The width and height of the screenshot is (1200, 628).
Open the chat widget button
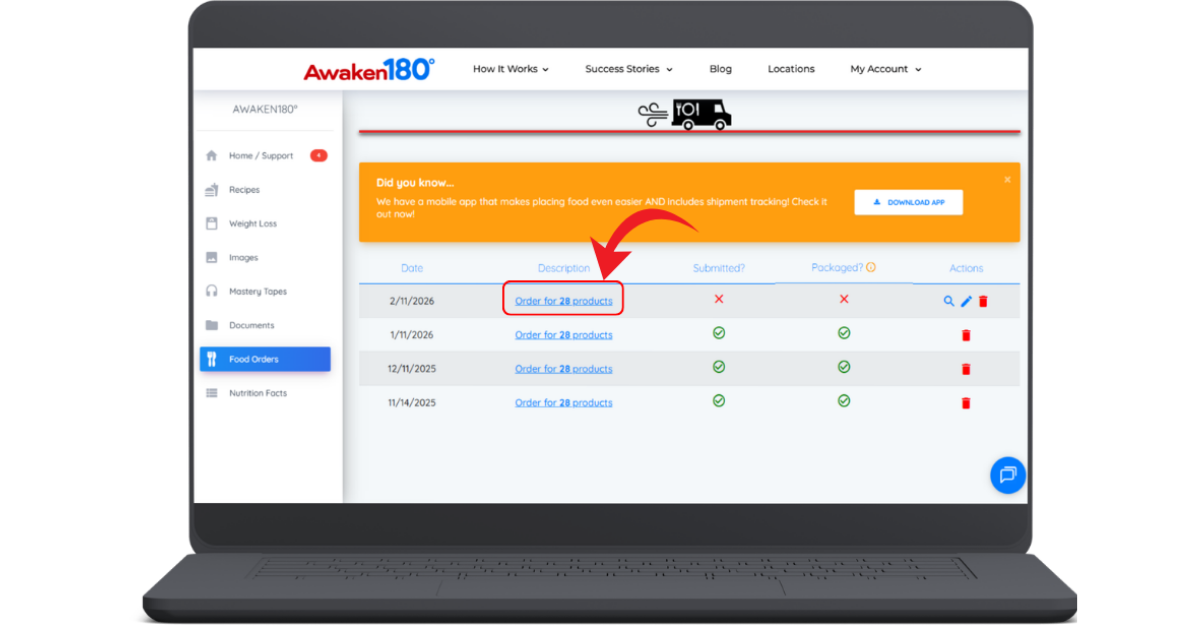1008,474
